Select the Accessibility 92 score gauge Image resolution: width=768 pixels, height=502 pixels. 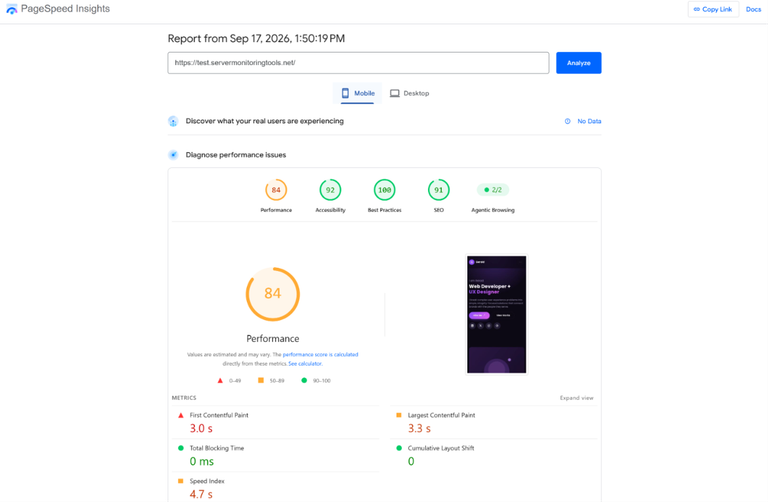[x=330, y=190]
